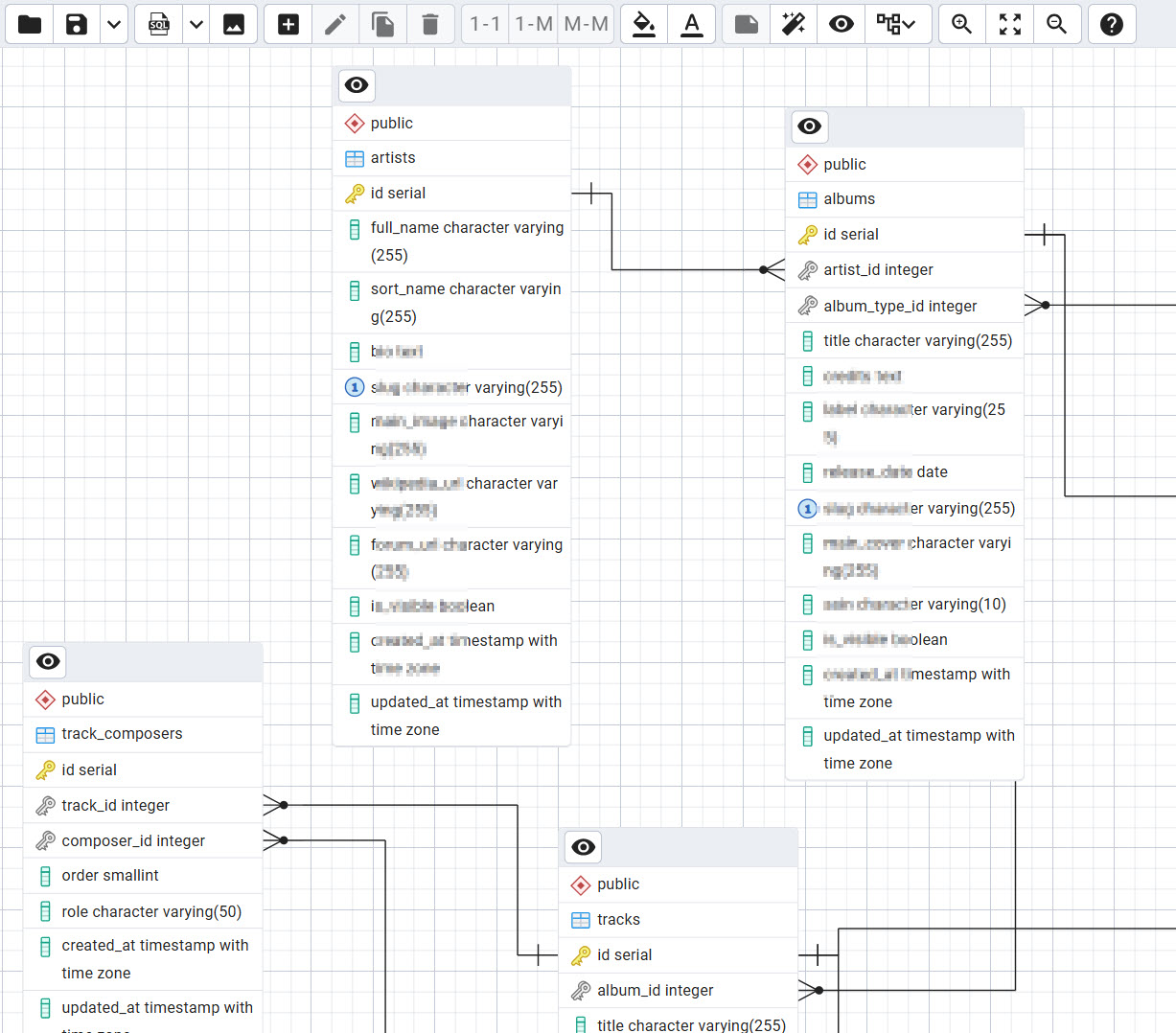Add a new table node
The height and width of the screenshot is (1033, 1176).
pos(288,24)
